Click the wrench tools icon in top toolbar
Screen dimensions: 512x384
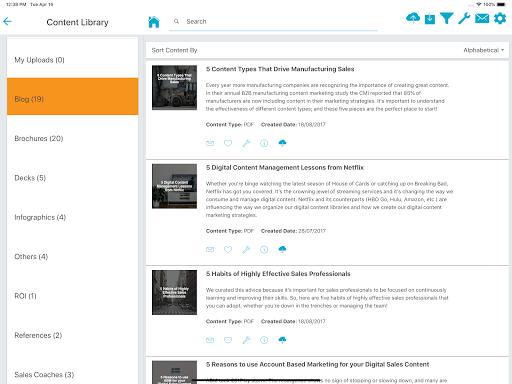[464, 18]
